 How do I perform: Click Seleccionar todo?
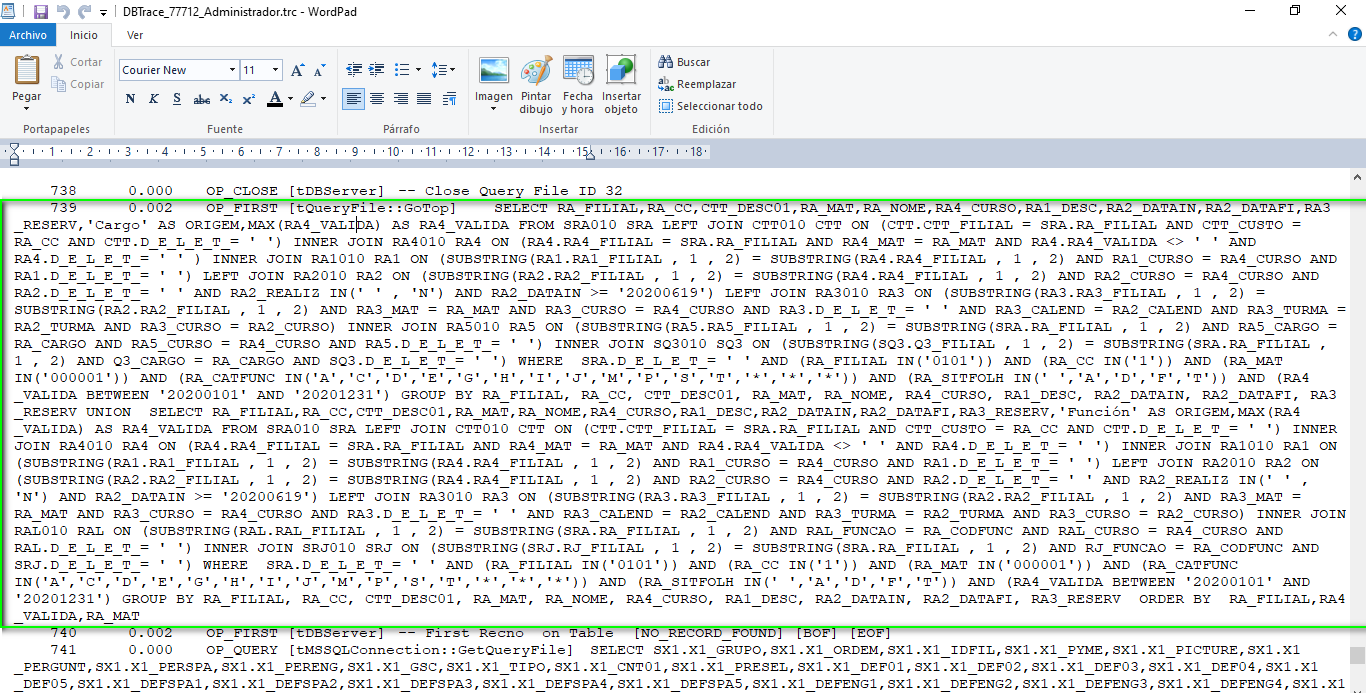click(711, 106)
